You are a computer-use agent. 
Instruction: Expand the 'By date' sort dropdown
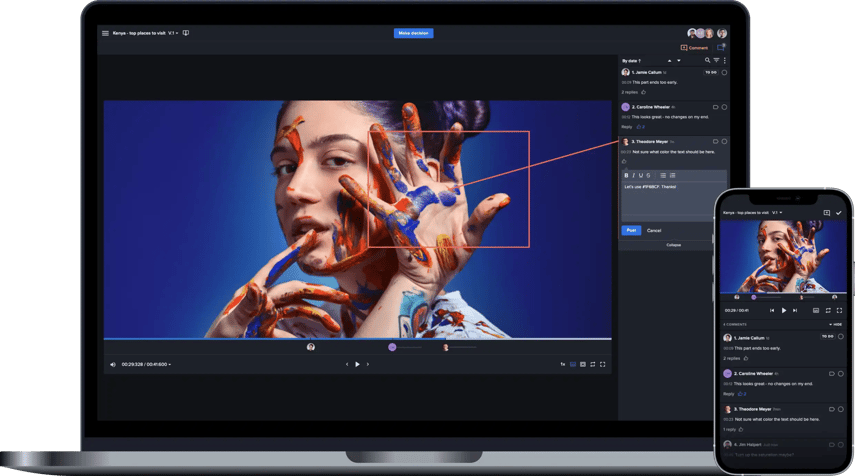(x=631, y=60)
